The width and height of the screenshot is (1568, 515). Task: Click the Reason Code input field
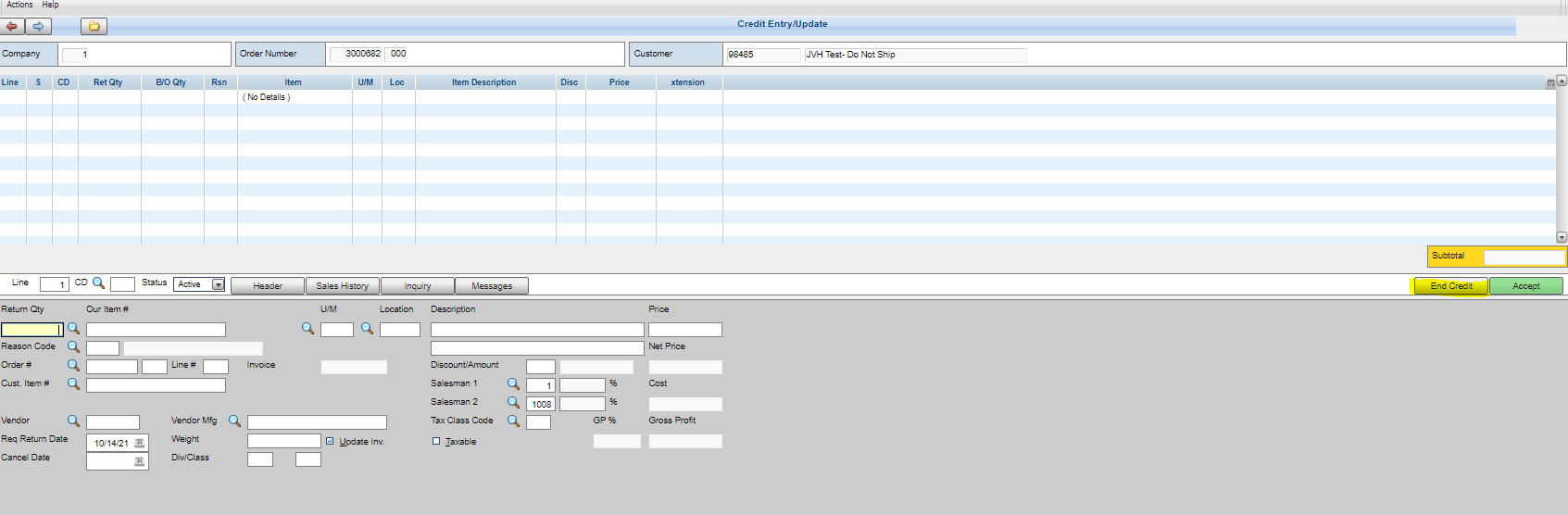[x=103, y=348]
